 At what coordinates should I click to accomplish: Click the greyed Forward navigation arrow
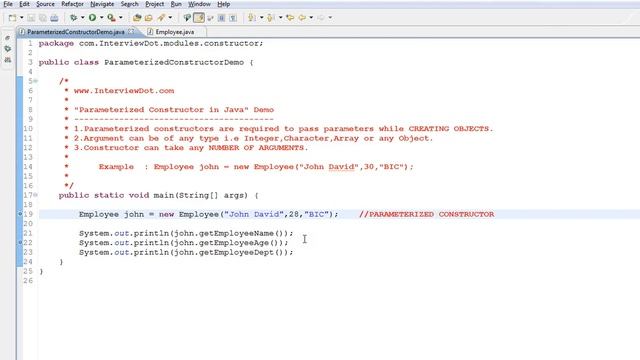coord(321,18)
